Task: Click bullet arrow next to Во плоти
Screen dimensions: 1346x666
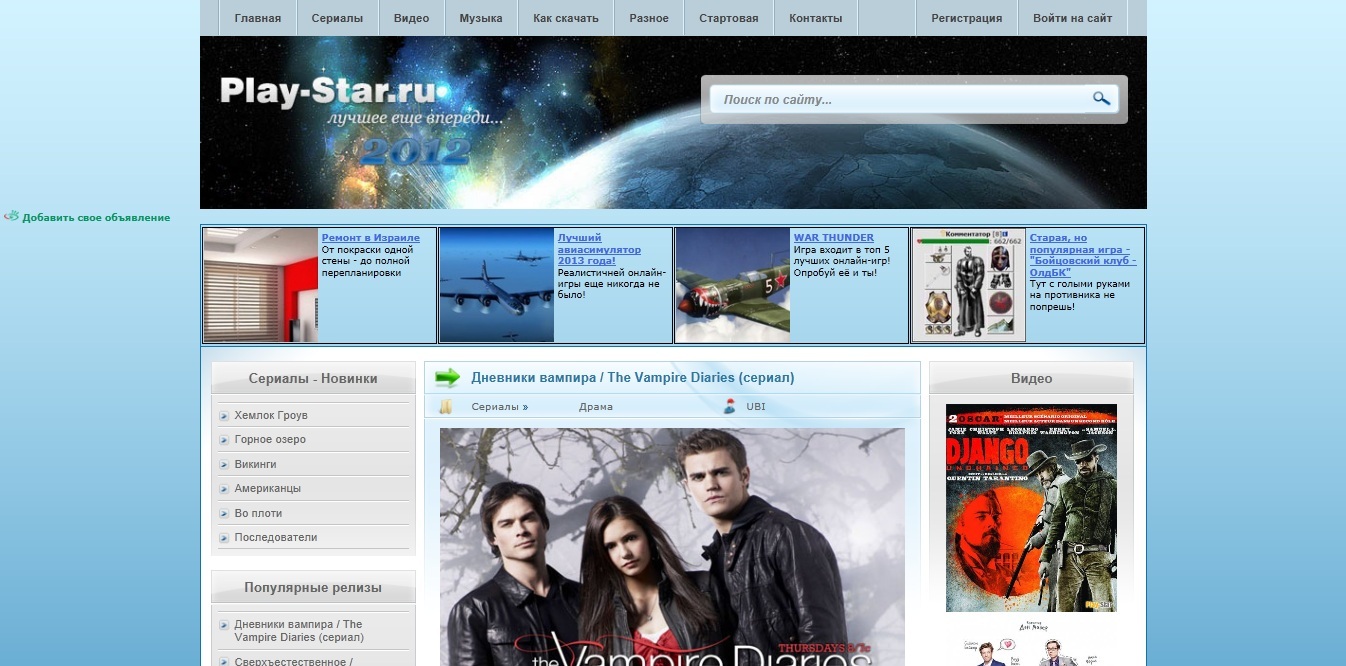Action: tap(225, 514)
